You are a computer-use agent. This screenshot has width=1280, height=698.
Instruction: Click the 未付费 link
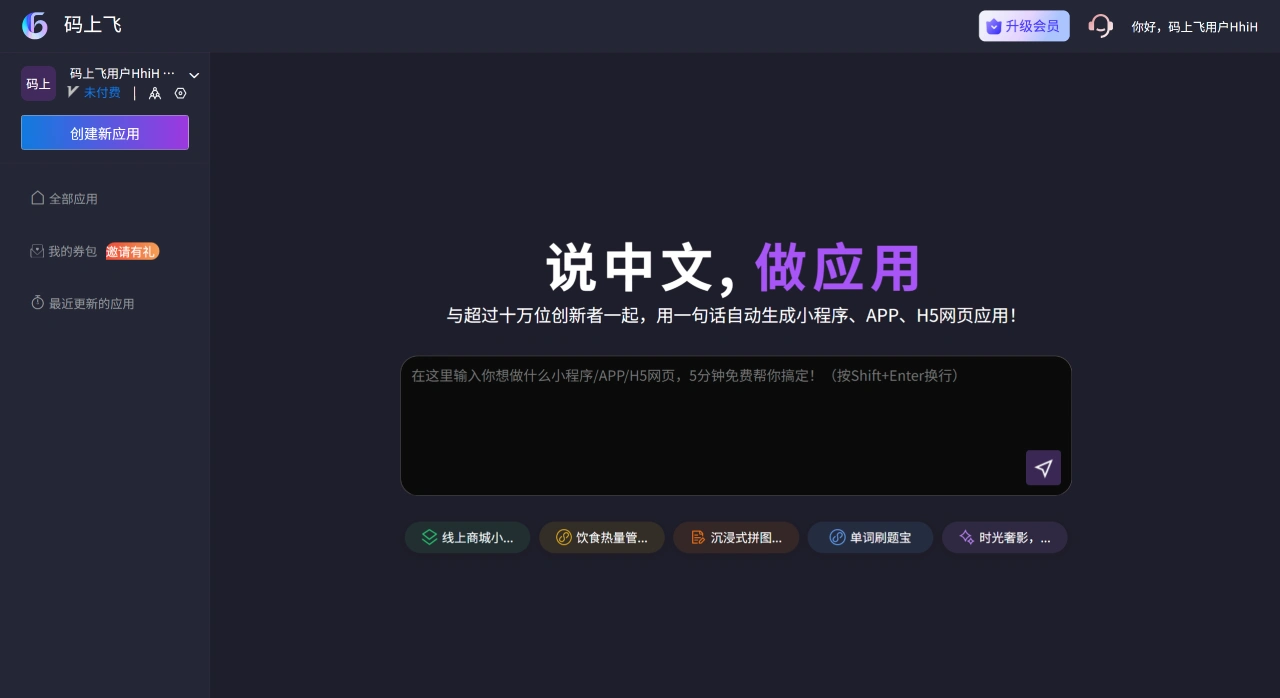(102, 92)
